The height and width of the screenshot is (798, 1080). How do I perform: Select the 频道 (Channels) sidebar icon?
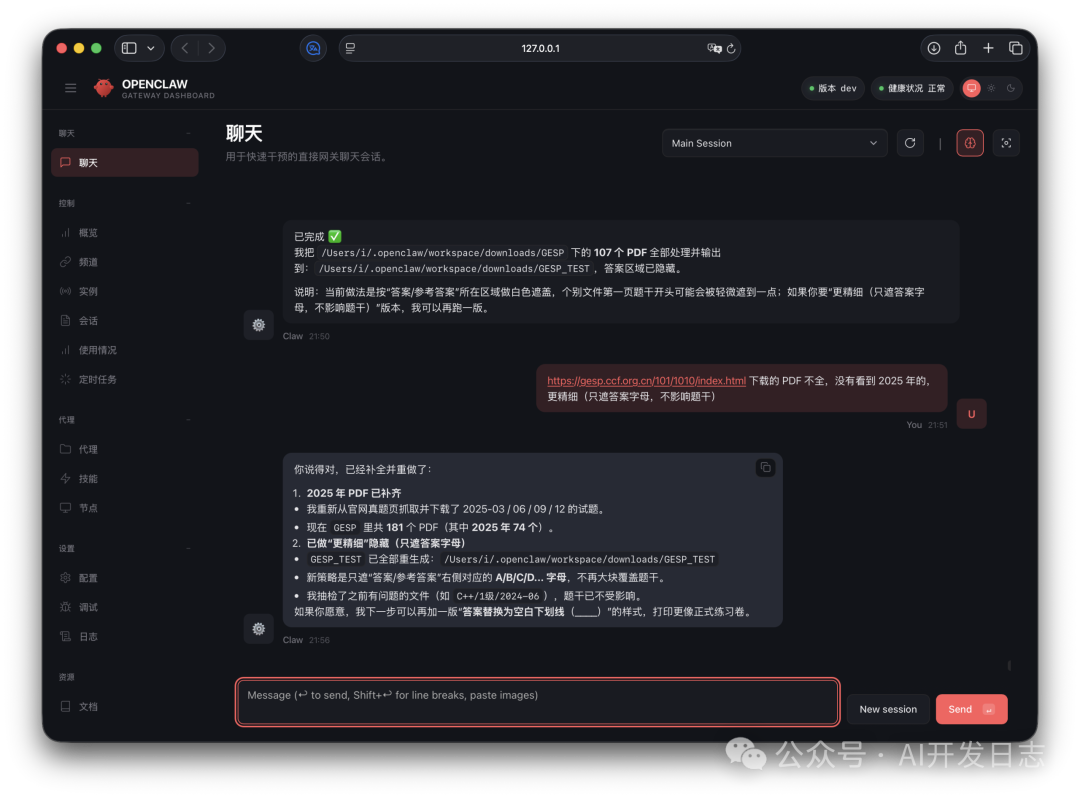(x=87, y=261)
